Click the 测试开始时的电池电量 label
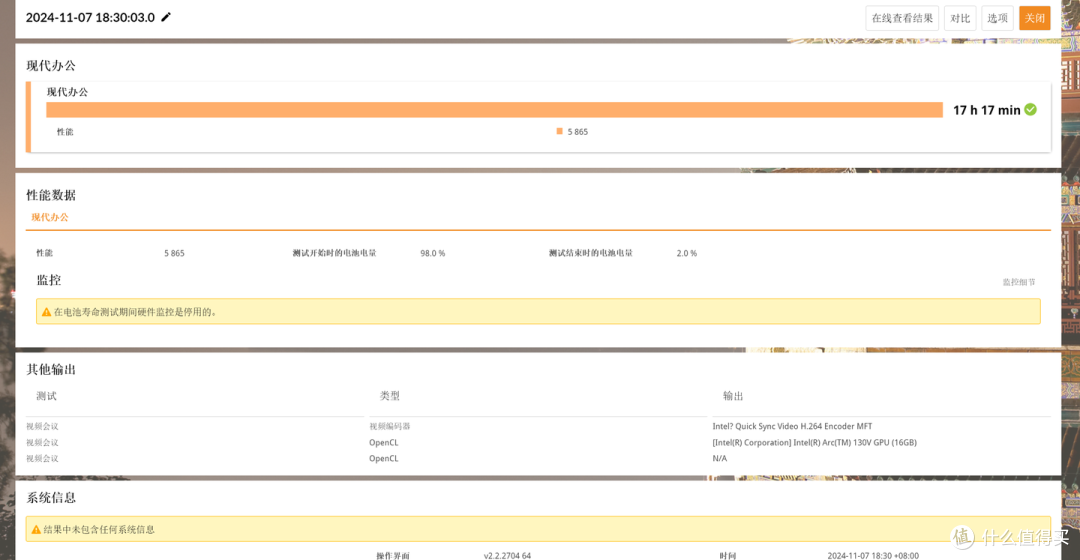1080x560 pixels. point(334,253)
